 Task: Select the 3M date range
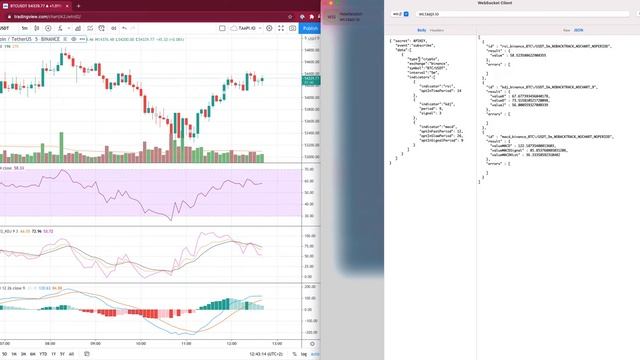click(23, 354)
